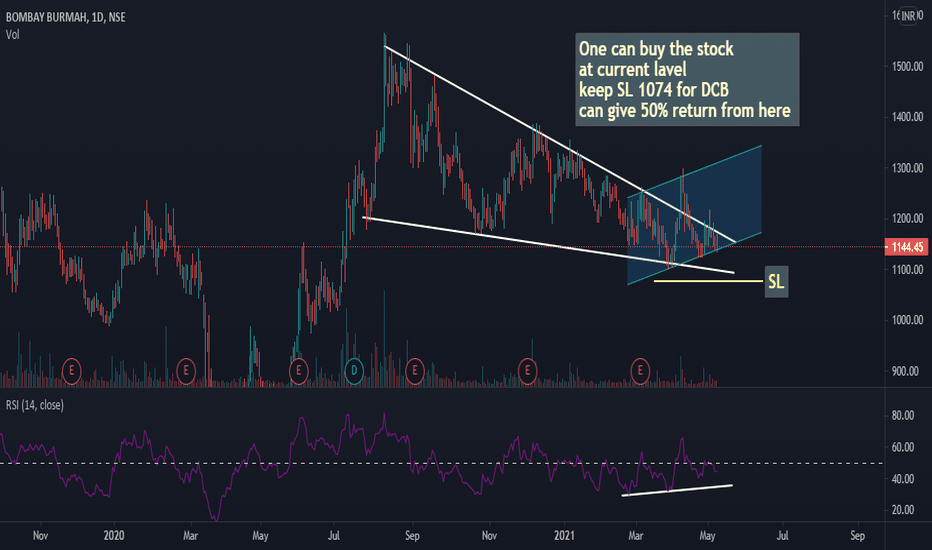The width and height of the screenshot is (932, 550).
Task: Click the earnings 'E' marker directly left of the 'D' marker
Action: click(x=298, y=371)
